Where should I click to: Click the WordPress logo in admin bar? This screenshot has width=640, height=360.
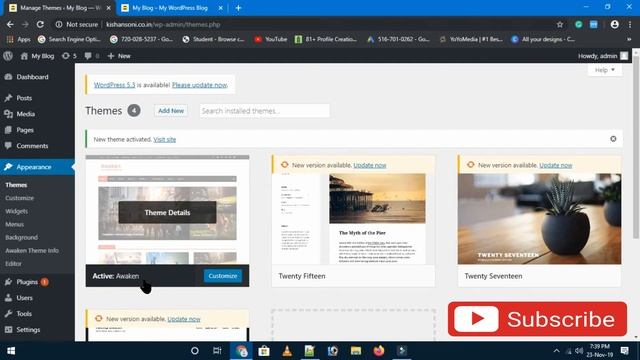[x=8, y=56]
